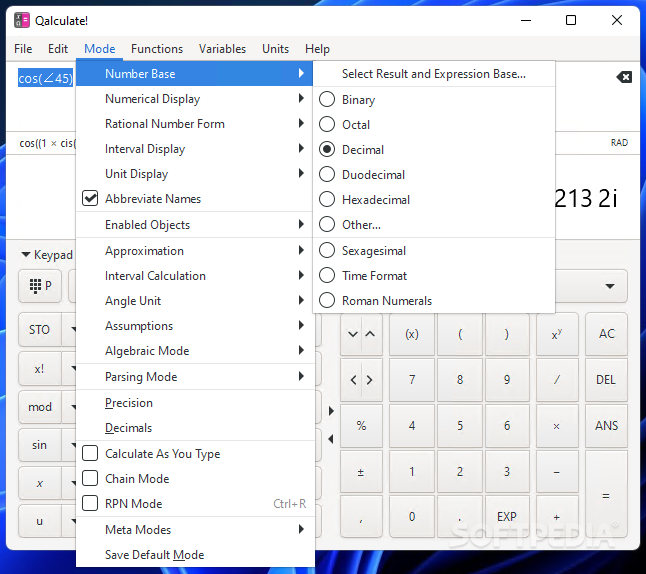Click the EXP button
The height and width of the screenshot is (574, 646).
click(507, 517)
